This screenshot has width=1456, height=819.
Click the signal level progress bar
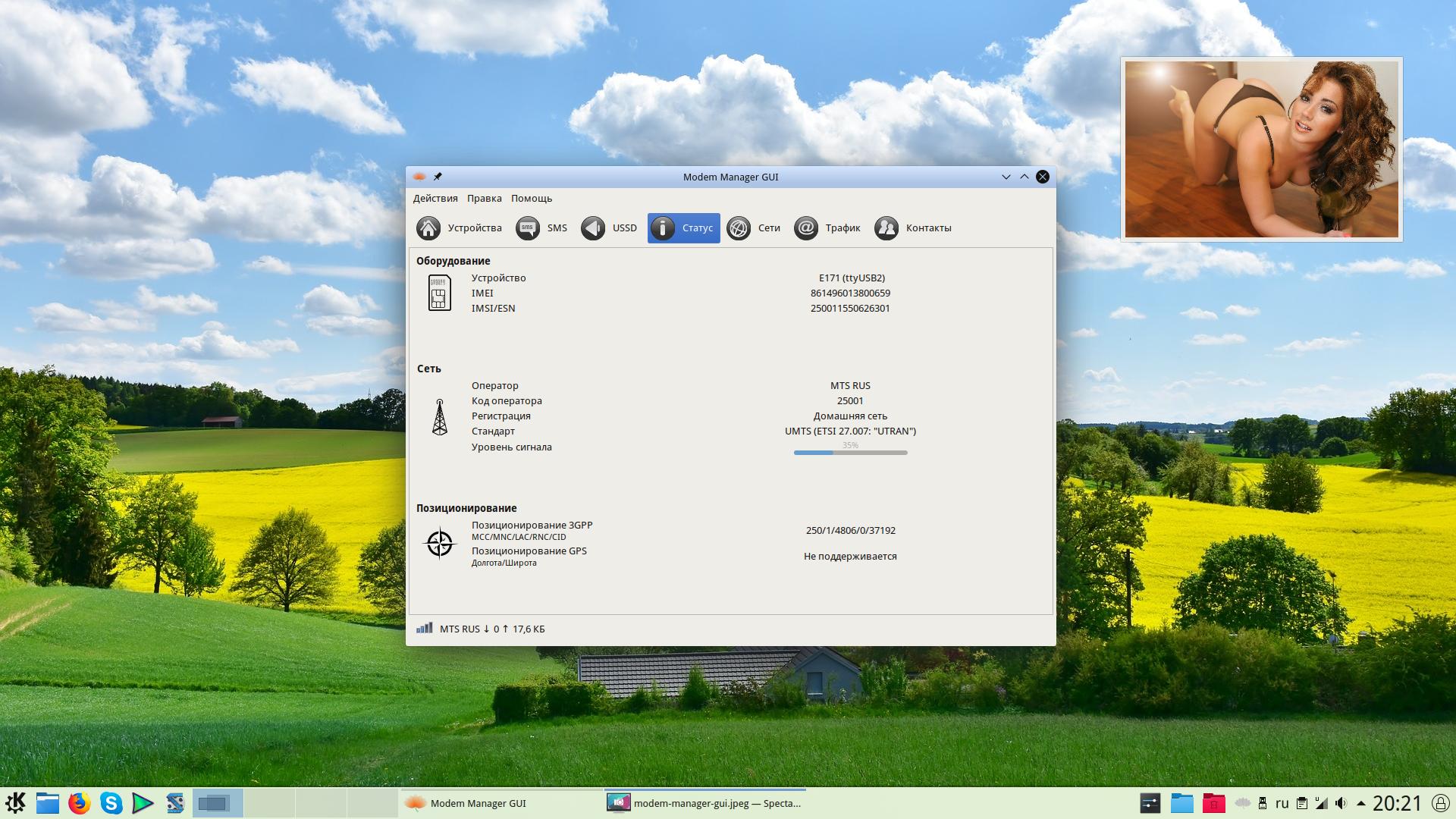tap(850, 453)
